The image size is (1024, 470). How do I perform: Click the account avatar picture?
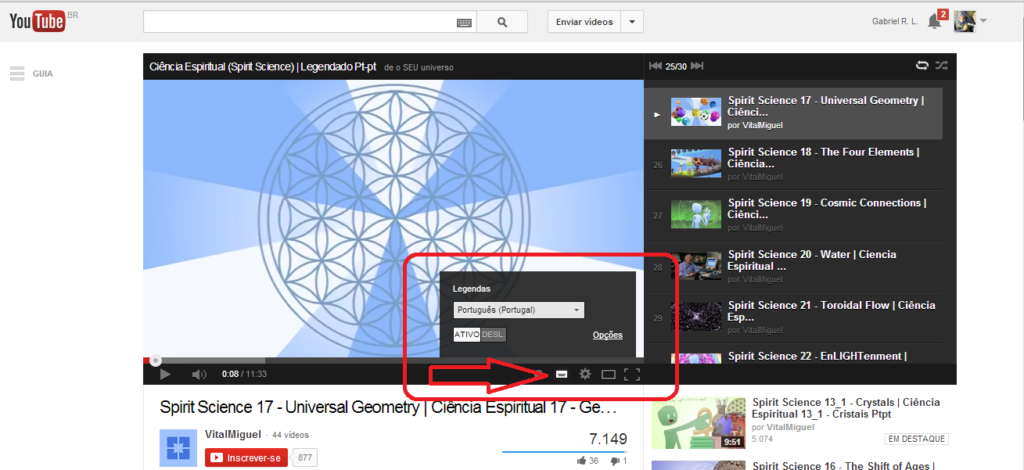pos(964,22)
